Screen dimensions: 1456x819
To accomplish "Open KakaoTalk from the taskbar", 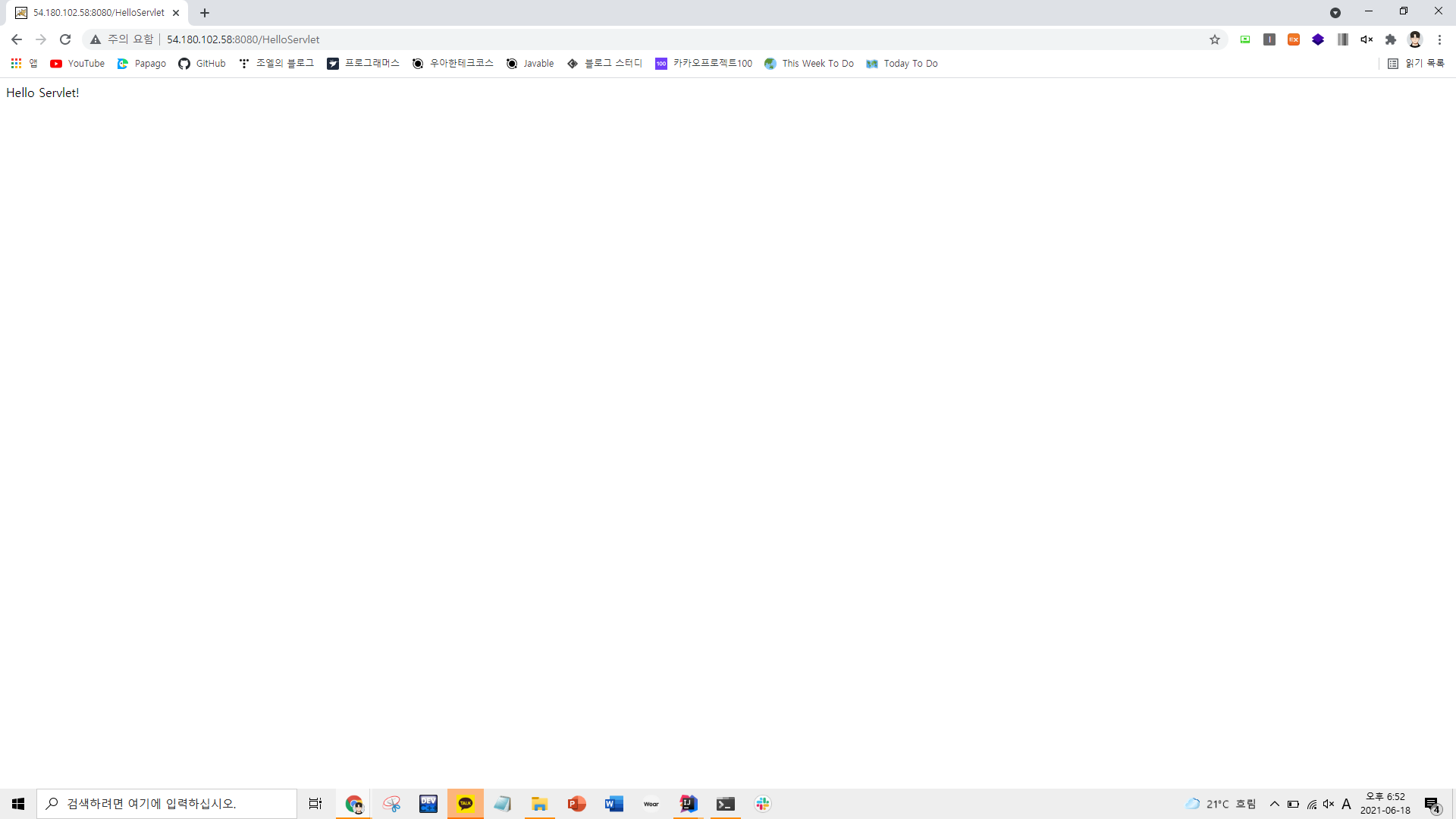I will pos(466,804).
